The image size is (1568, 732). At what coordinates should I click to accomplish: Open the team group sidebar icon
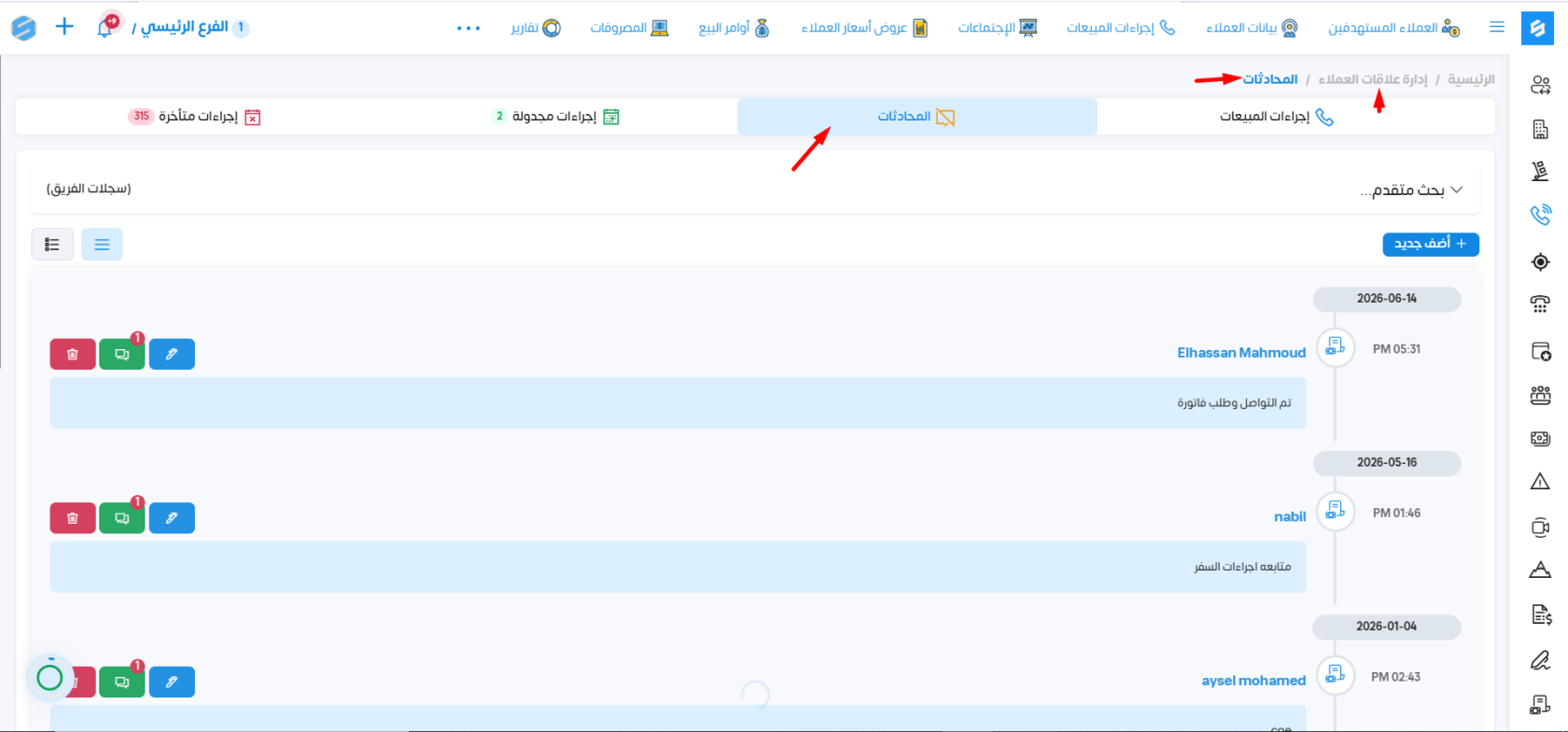pyautogui.click(x=1540, y=396)
